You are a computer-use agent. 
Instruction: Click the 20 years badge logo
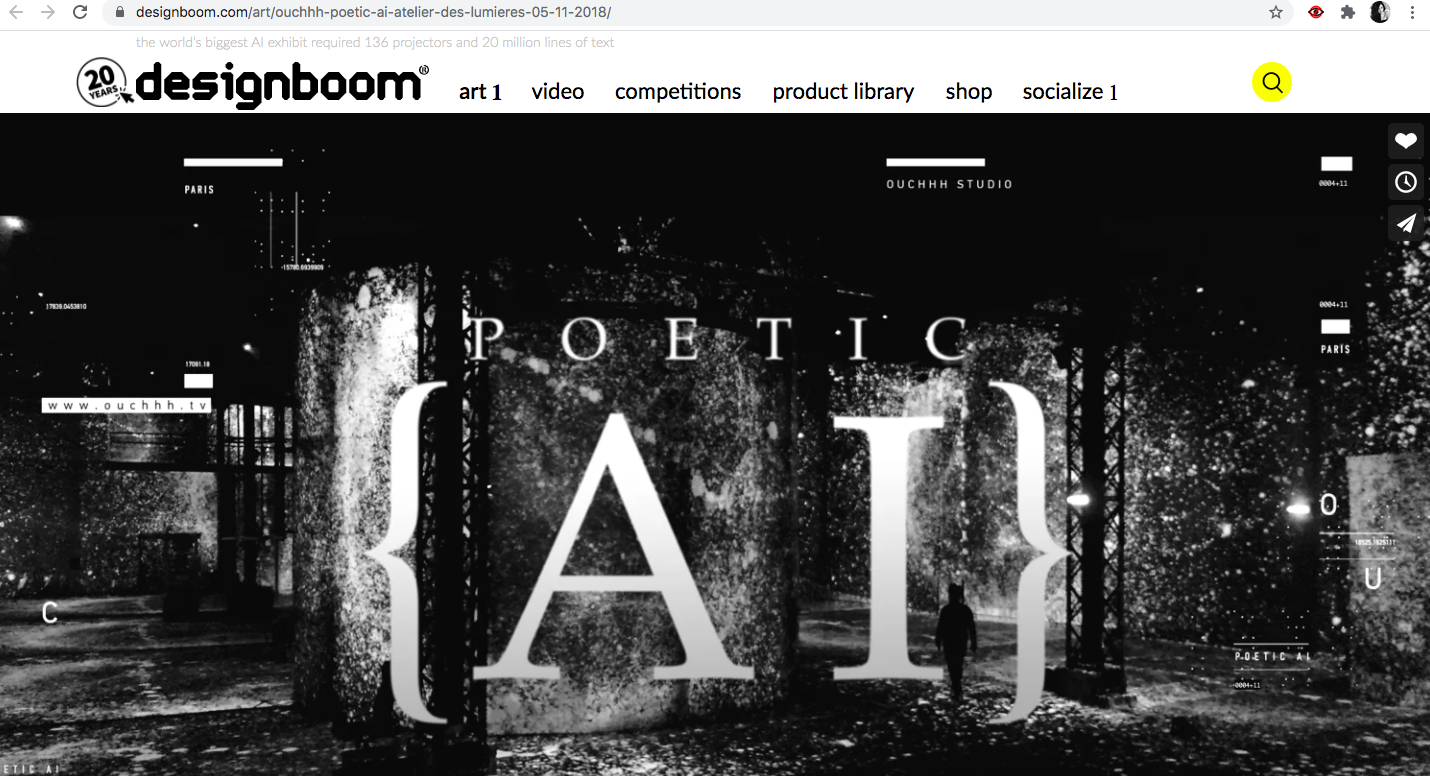pyautogui.click(x=103, y=82)
